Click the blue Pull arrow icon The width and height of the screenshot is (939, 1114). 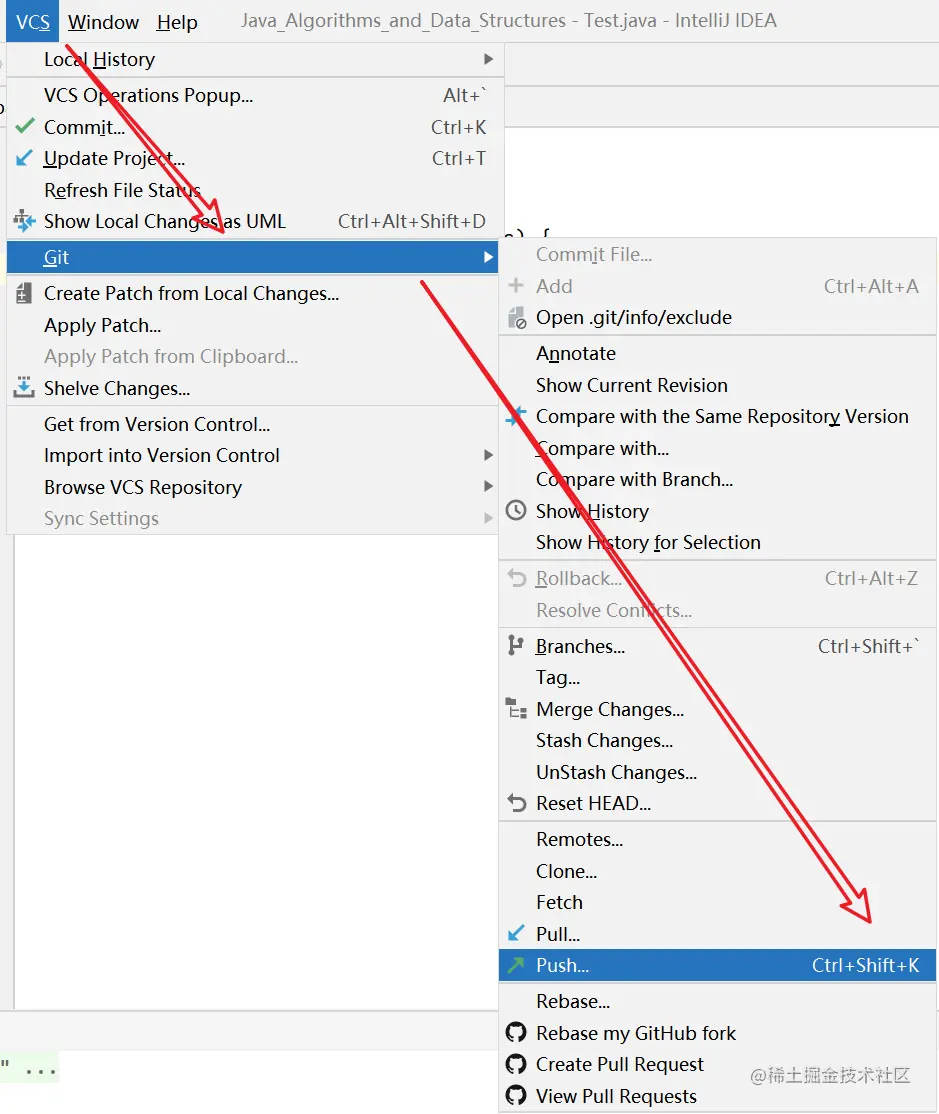tap(516, 933)
